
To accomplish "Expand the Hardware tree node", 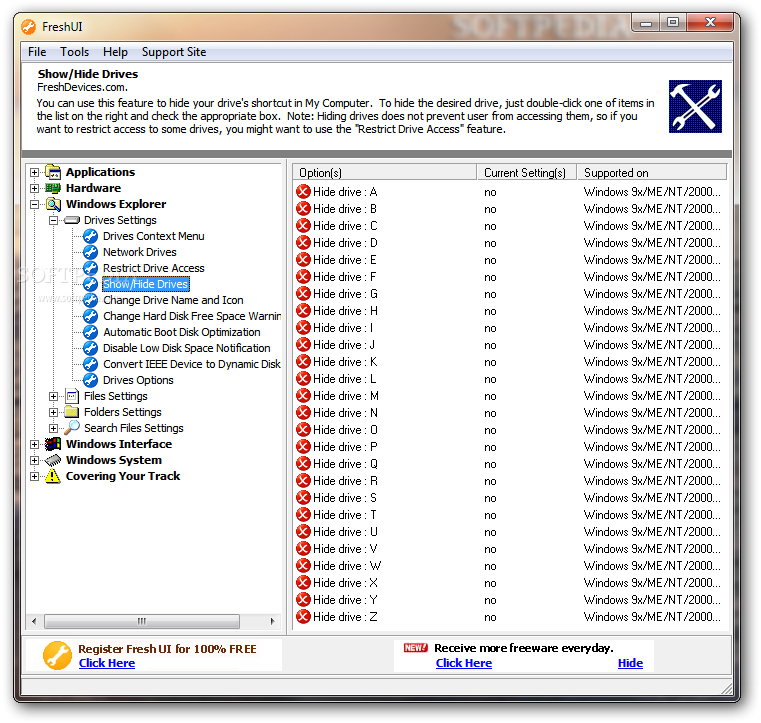I will coord(34,188).
